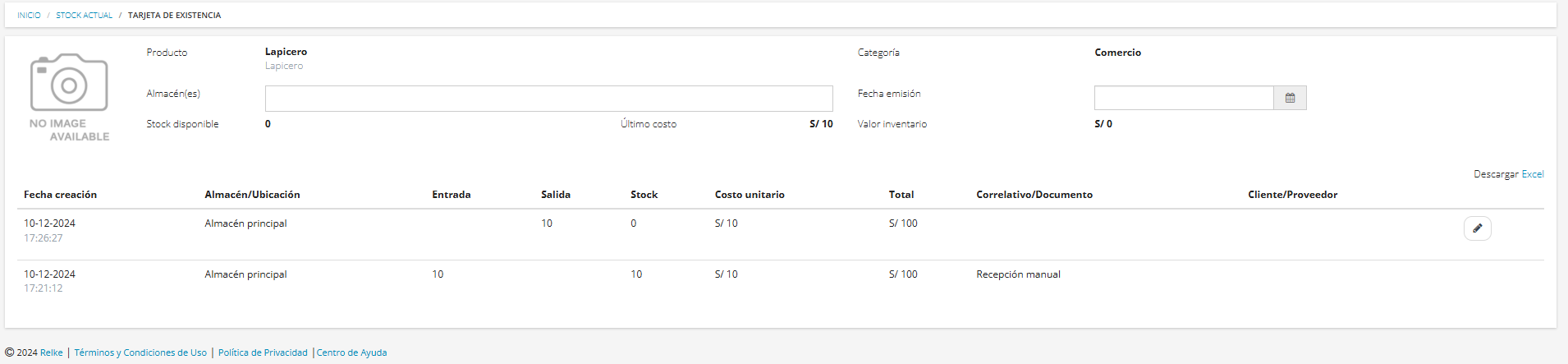Image resolution: width=1568 pixels, height=364 pixels.
Task: Click the Correlativo/Documento column header
Action: pyautogui.click(x=1034, y=195)
